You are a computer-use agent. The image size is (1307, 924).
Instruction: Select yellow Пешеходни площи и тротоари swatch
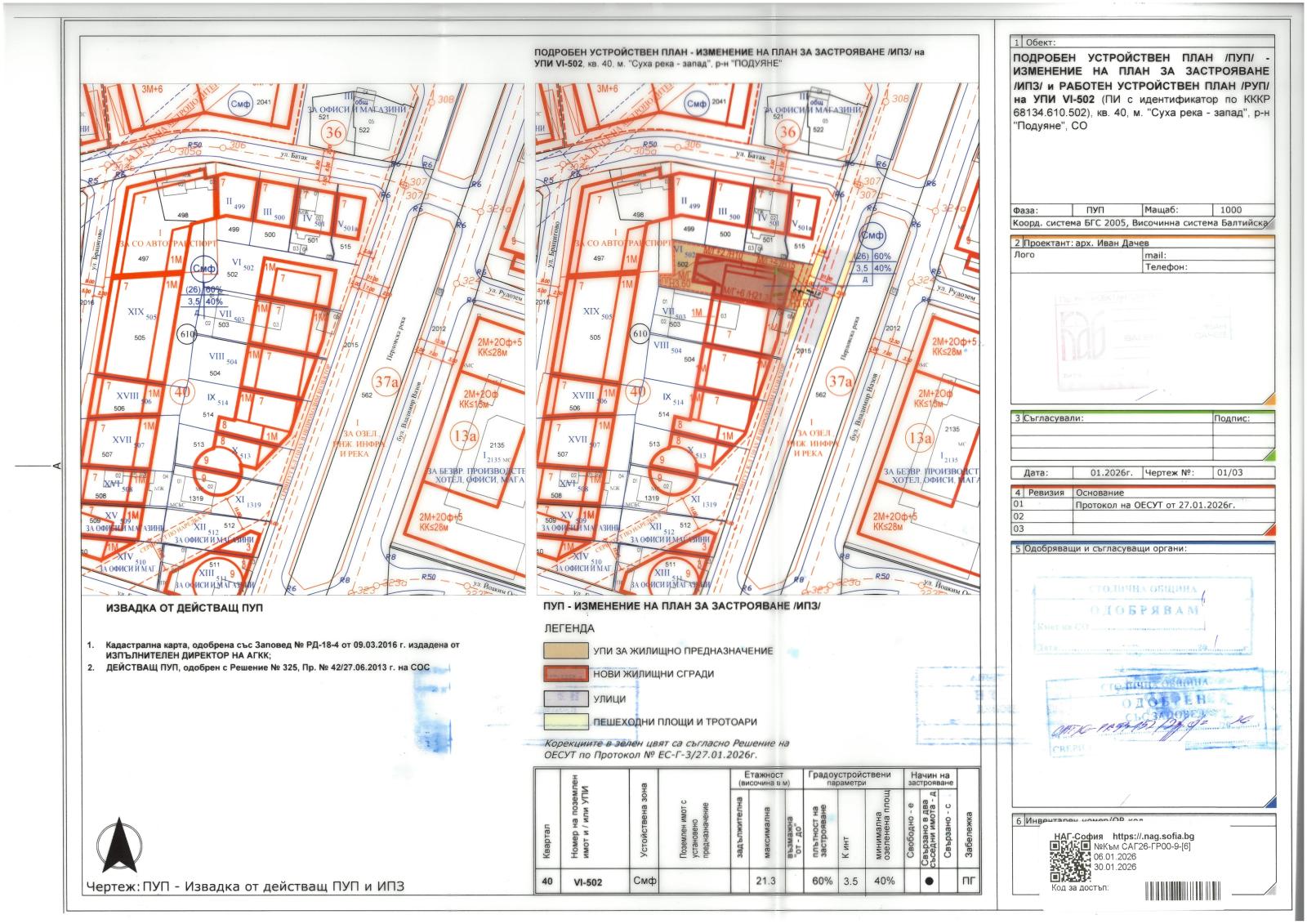[565, 721]
